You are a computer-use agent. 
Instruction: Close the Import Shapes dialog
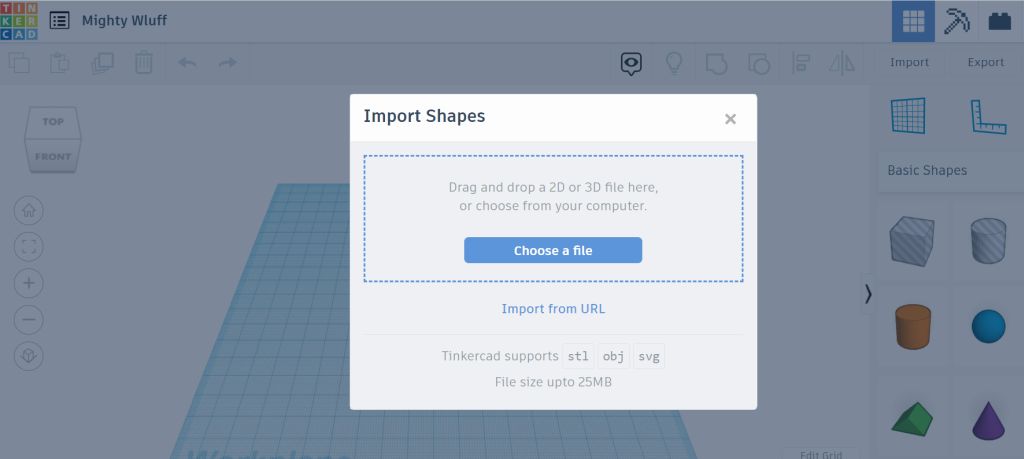(730, 119)
